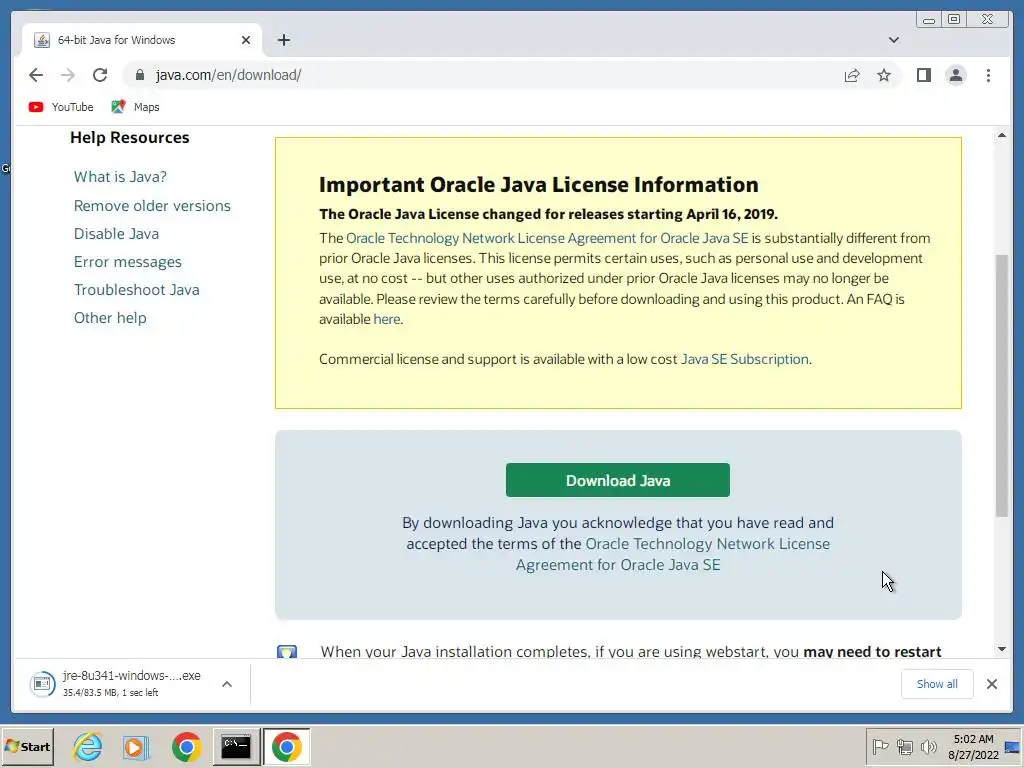This screenshot has width=1024, height=768.
Task: Click Show all downloads button
Action: click(936, 684)
